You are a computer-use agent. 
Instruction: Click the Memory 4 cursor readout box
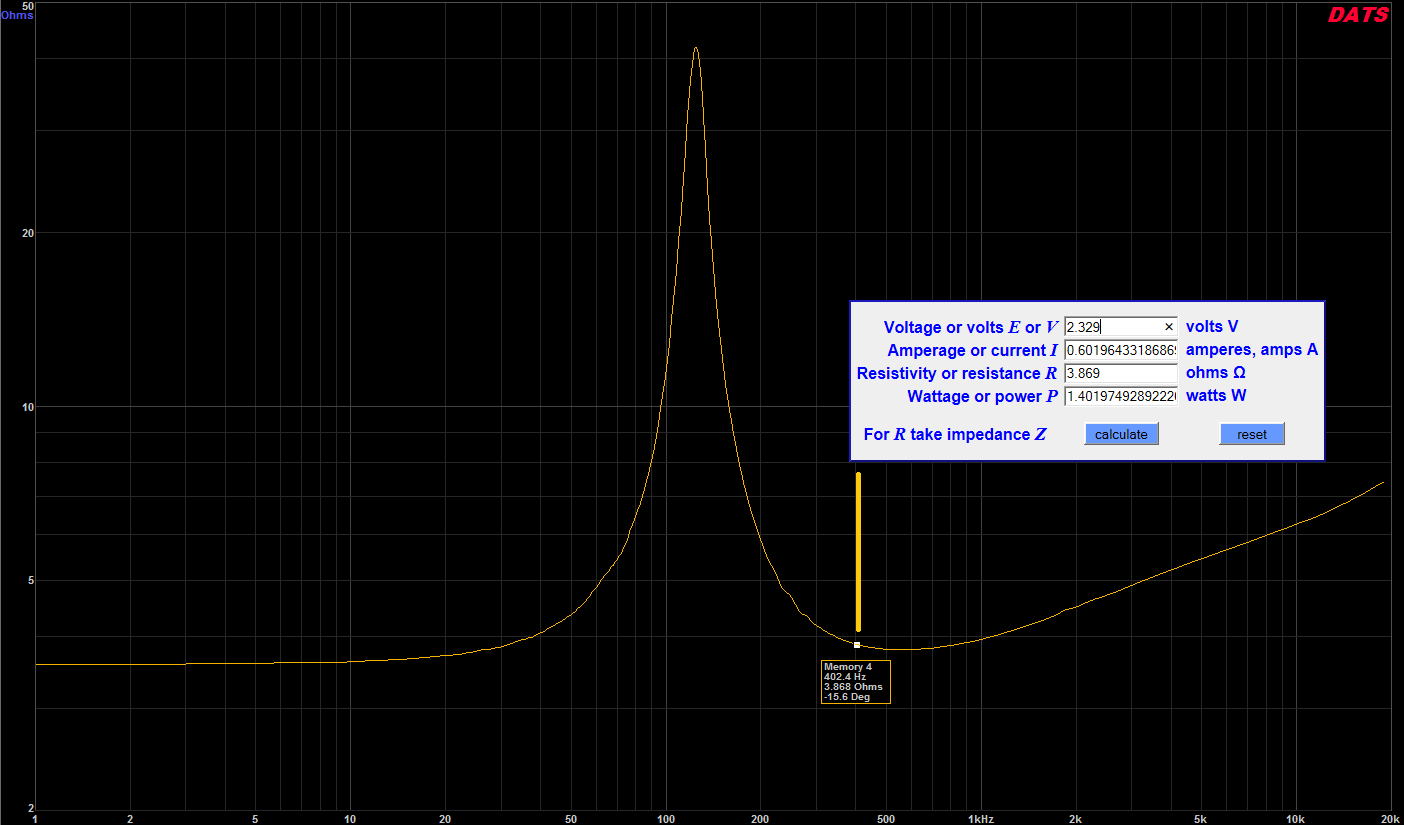(x=855, y=682)
